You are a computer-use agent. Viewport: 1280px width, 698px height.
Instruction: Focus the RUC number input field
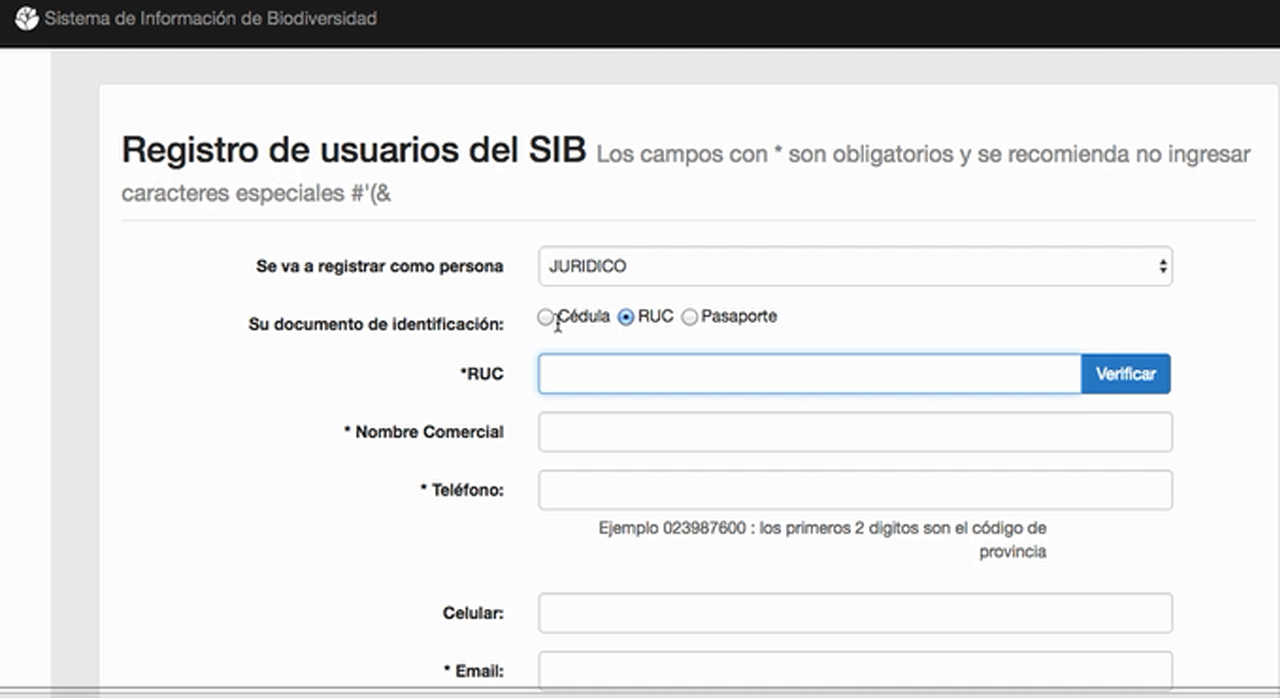808,374
